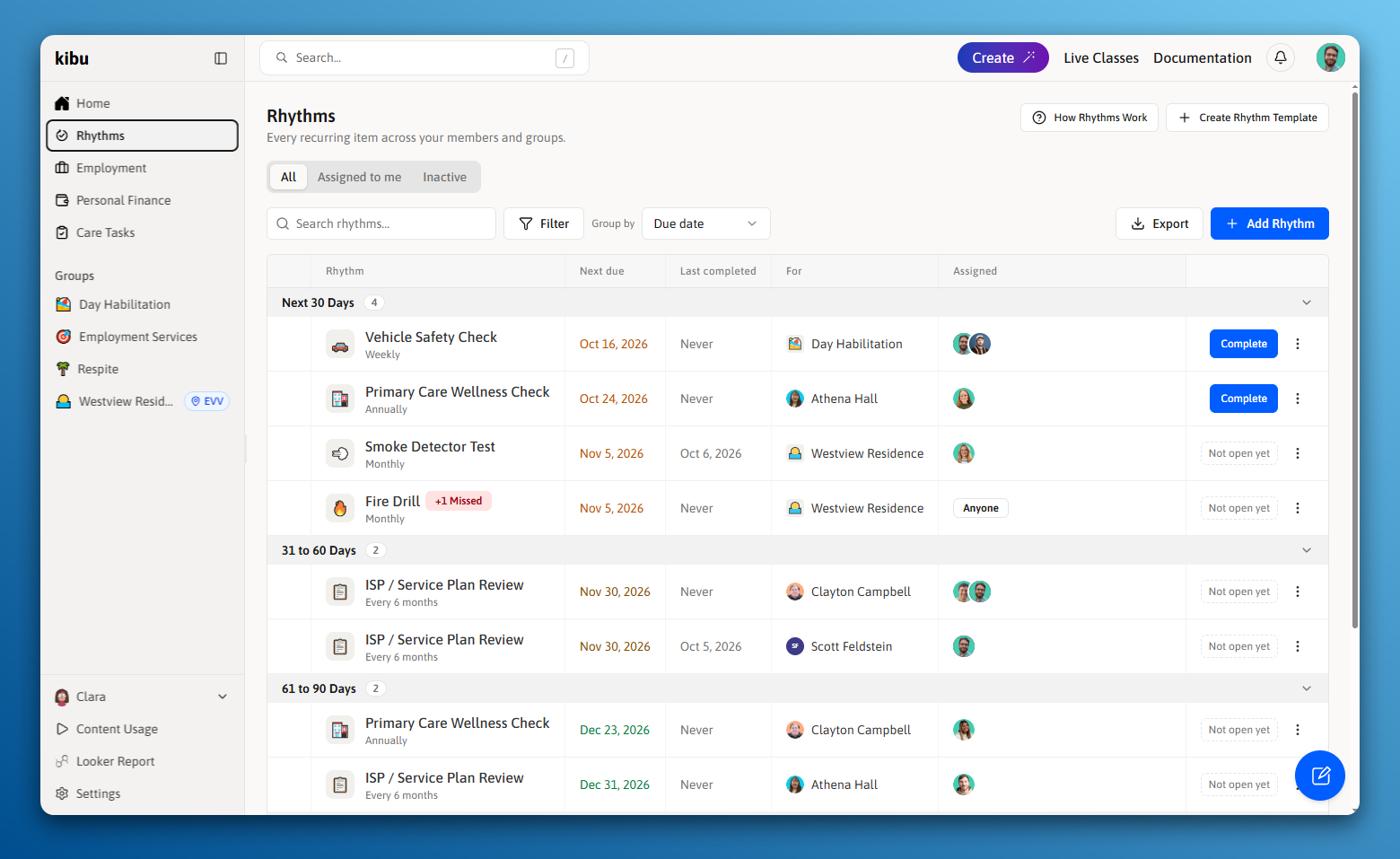Viewport: 1400px width, 859px height.
Task: Open row menu for Vehicle Safety Check
Action: tap(1298, 344)
